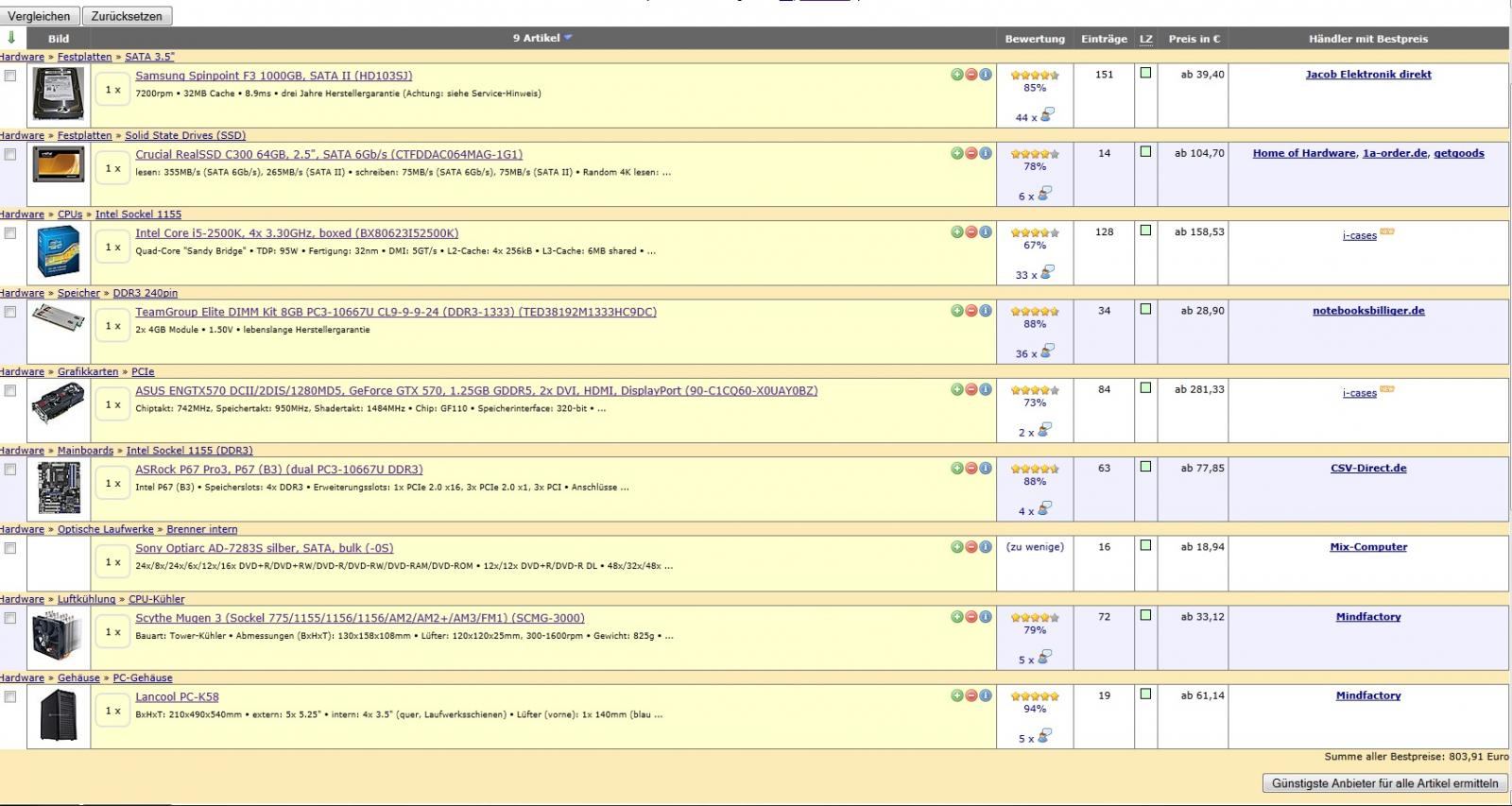Tick compare checkbox for Samsung Spinpoint F3
The width and height of the screenshot is (1512, 806).
click(x=10, y=76)
